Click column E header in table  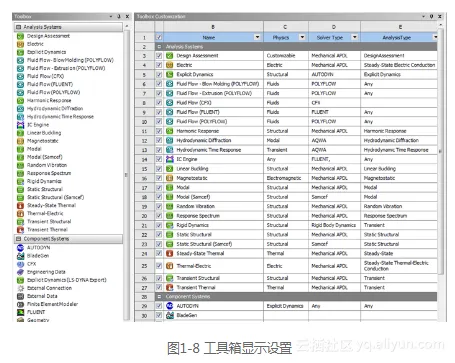pyautogui.click(x=399, y=27)
